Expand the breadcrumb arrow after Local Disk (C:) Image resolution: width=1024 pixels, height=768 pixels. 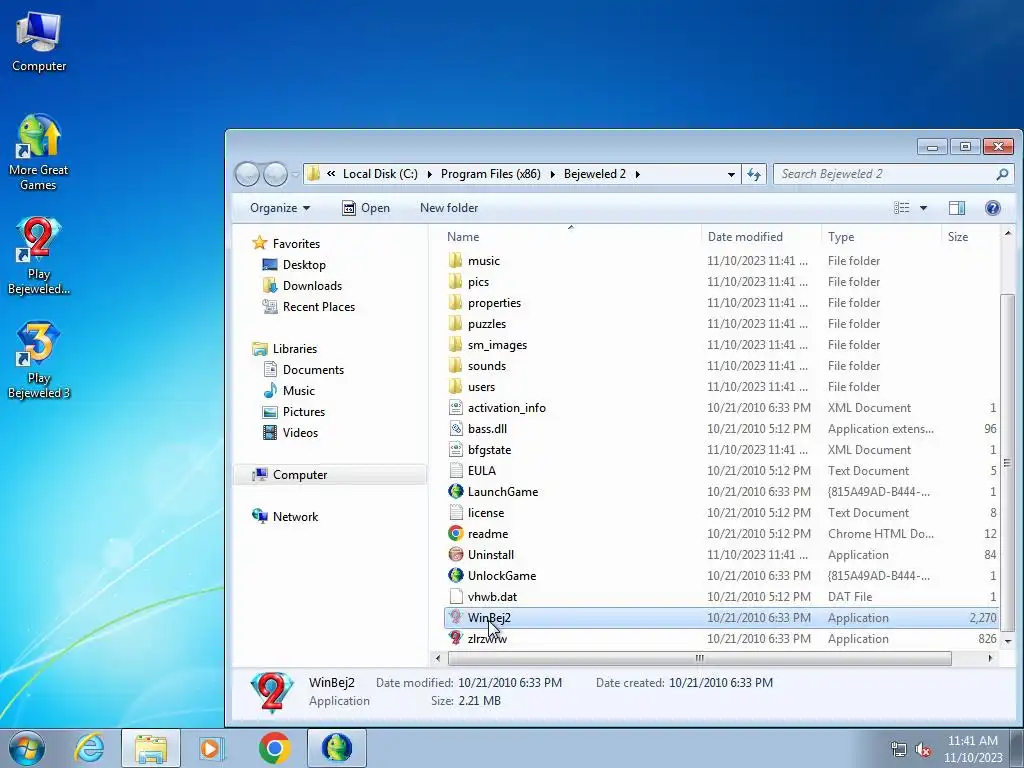[429, 174]
